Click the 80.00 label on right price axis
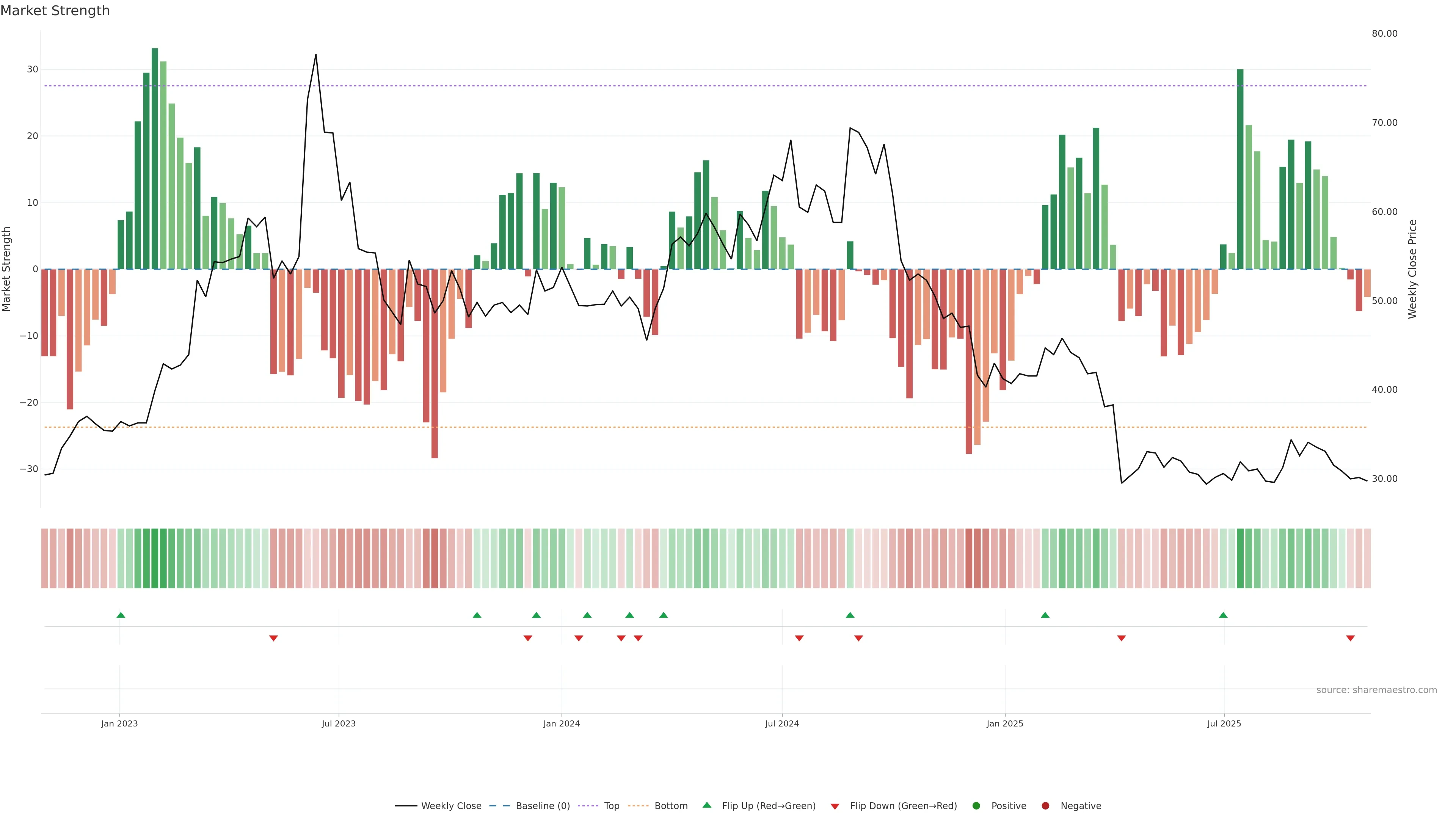The image size is (1456, 819). pos(1384,34)
